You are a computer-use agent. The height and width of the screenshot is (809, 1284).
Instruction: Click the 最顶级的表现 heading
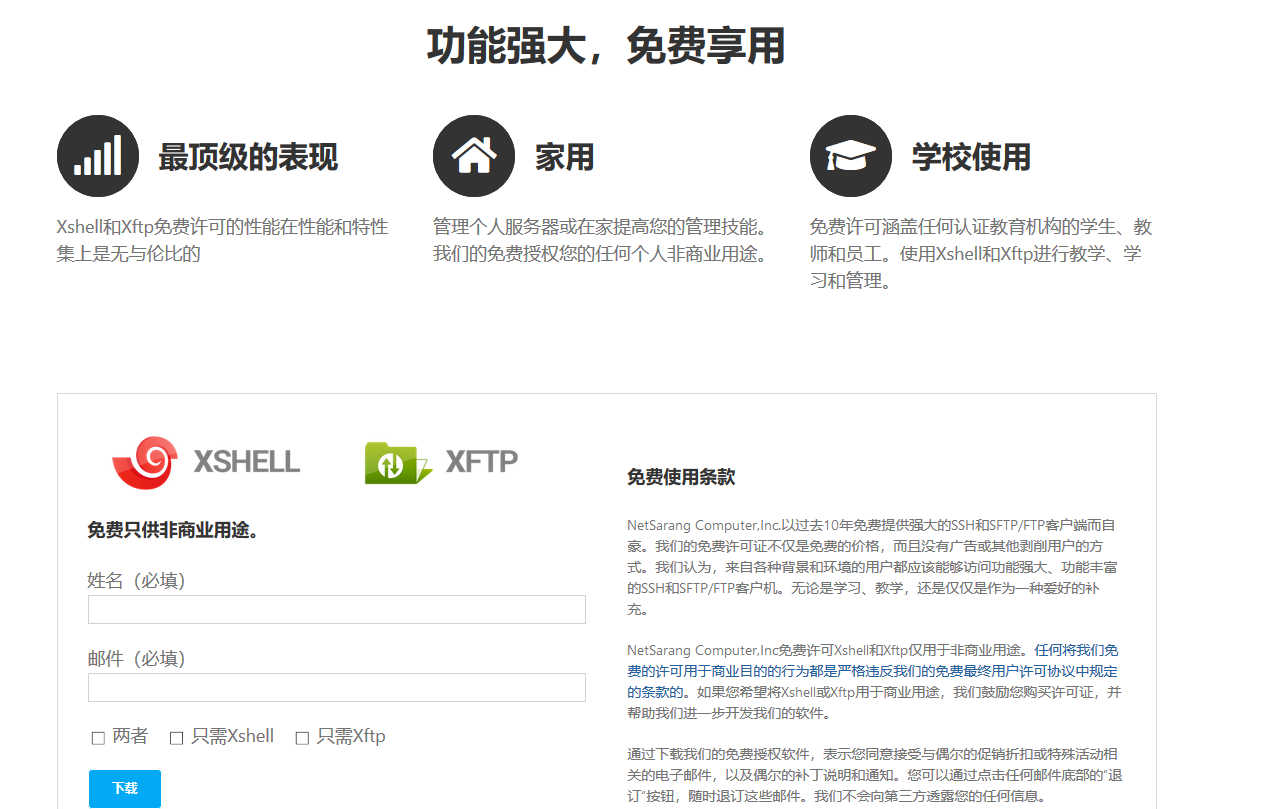point(248,157)
